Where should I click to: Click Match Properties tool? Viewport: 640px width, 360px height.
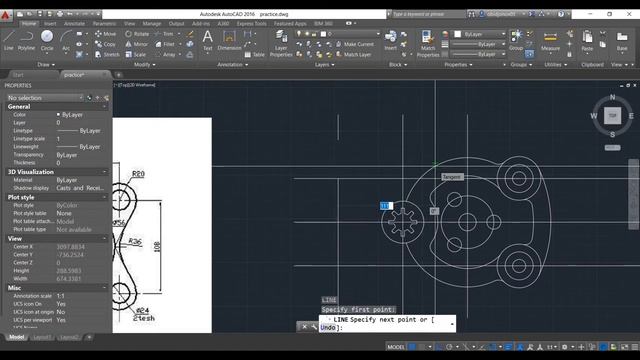pos(428,43)
